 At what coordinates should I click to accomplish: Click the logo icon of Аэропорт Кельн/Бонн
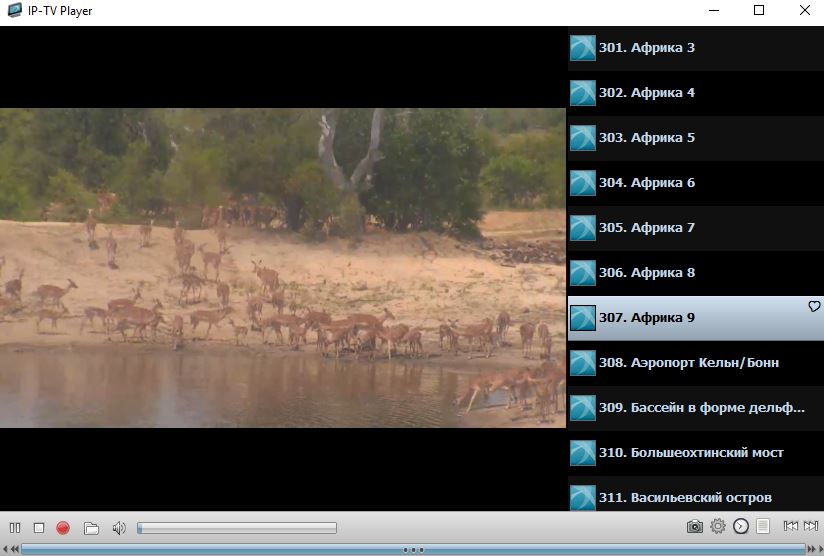(583, 363)
